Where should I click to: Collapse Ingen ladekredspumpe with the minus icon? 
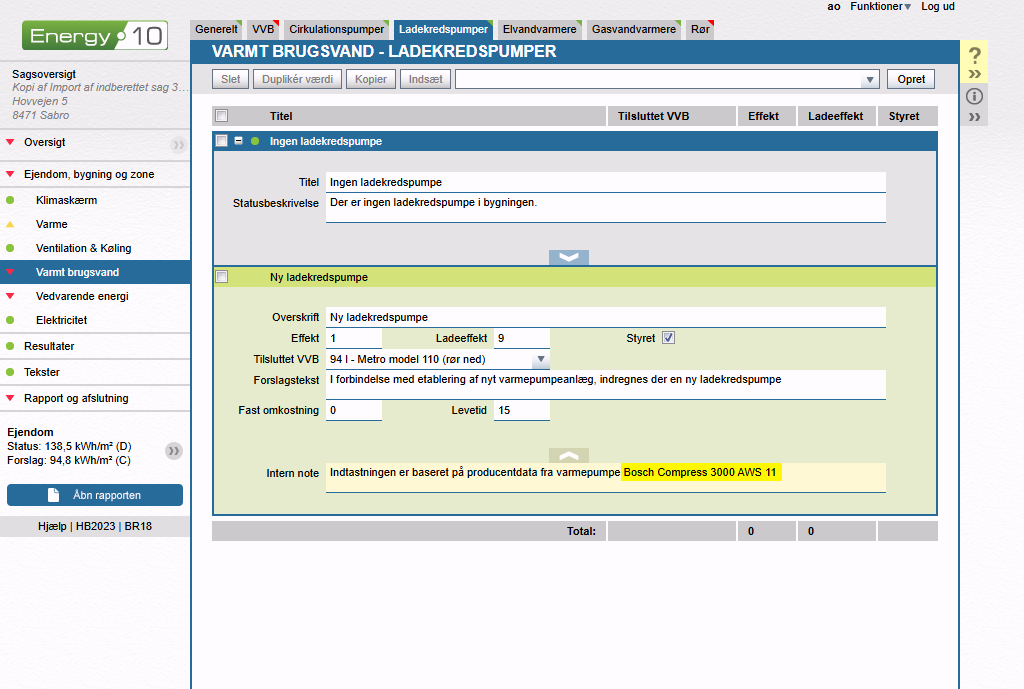pyautogui.click(x=239, y=141)
